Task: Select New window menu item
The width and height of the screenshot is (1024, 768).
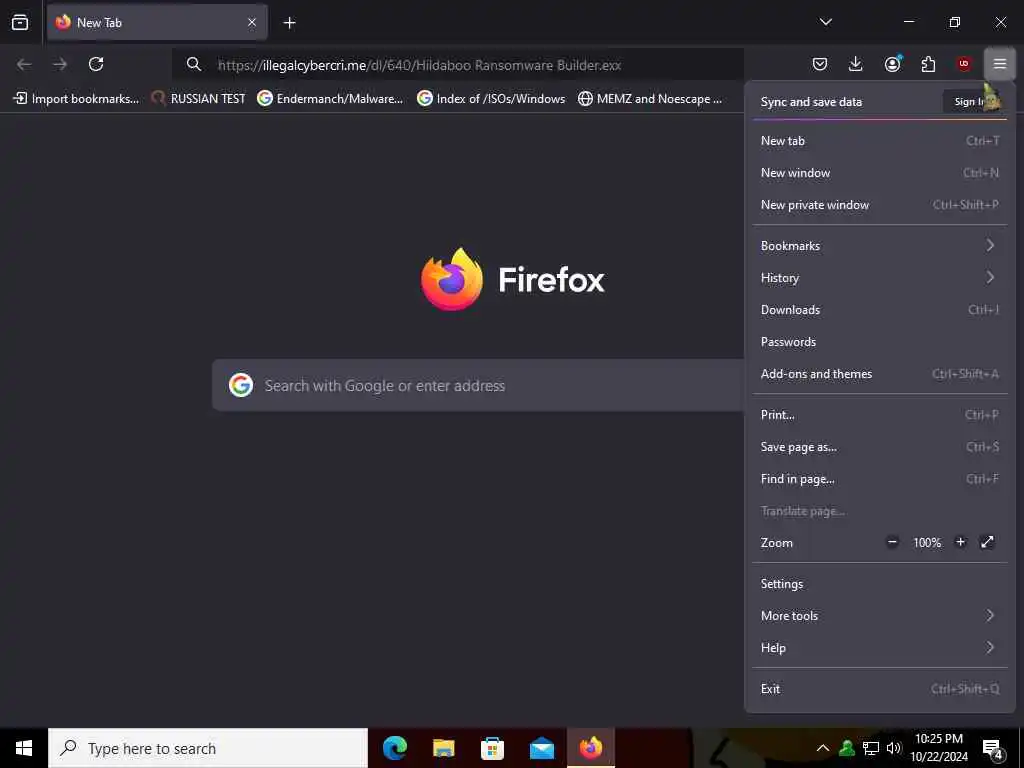Action: coord(880,172)
